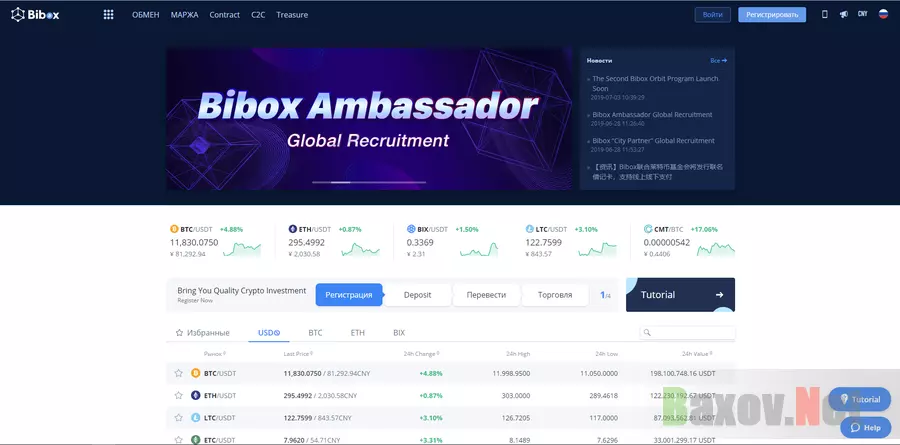Open Bibox Ambassador Global Recruitment news item
This screenshot has width=900, height=445.
652,115
